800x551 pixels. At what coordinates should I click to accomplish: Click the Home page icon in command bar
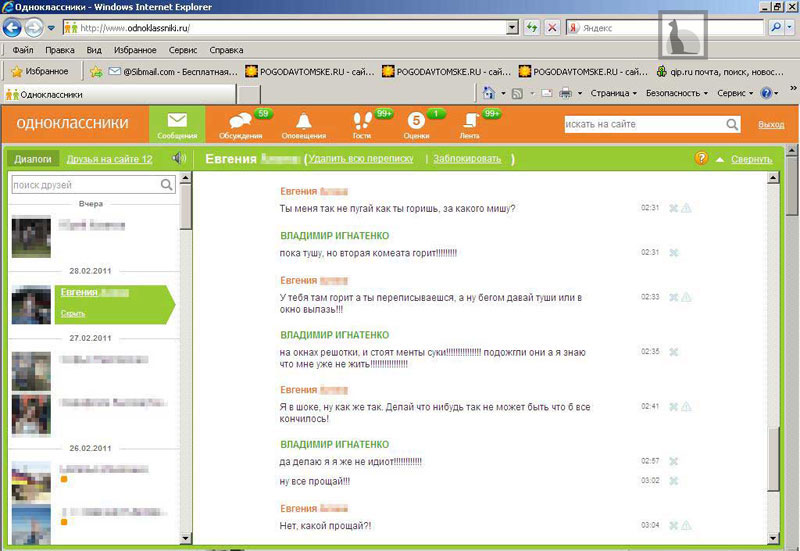tap(489, 93)
